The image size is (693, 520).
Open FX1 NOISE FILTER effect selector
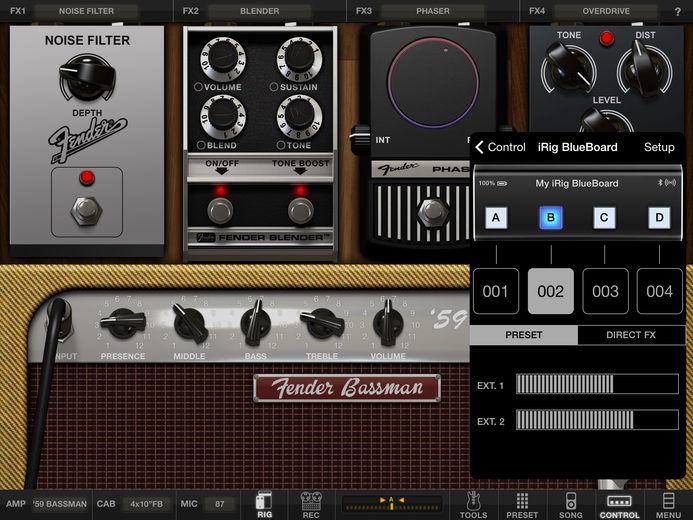click(86, 11)
